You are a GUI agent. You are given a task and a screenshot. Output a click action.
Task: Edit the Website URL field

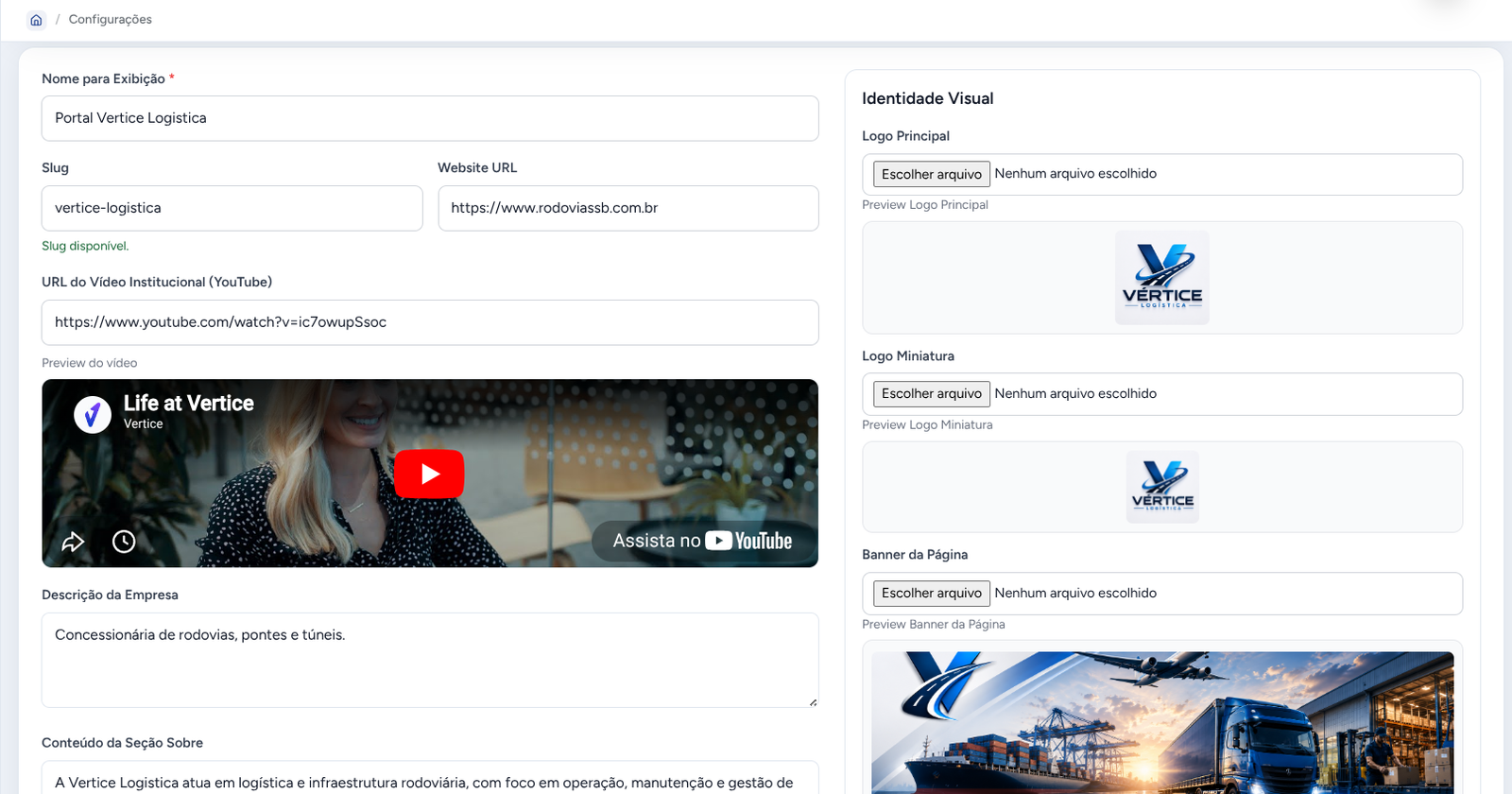[x=628, y=208]
